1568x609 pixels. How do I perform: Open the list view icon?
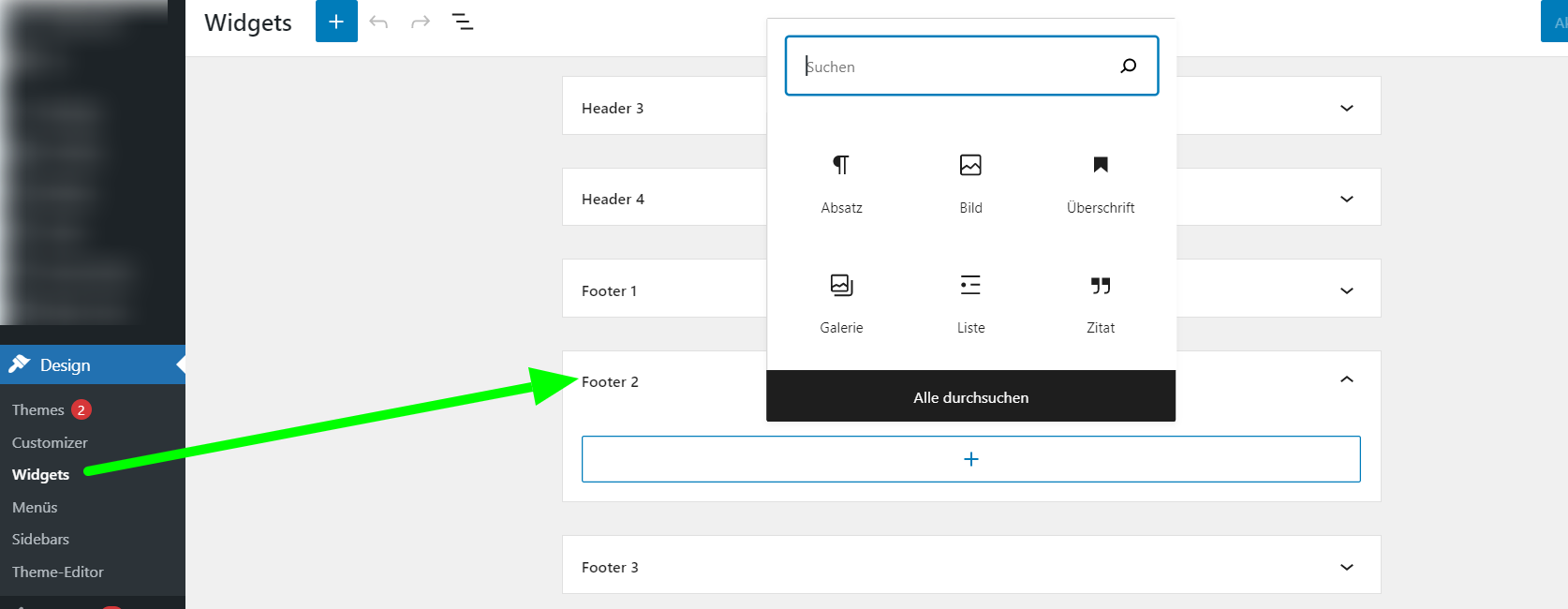(x=463, y=22)
